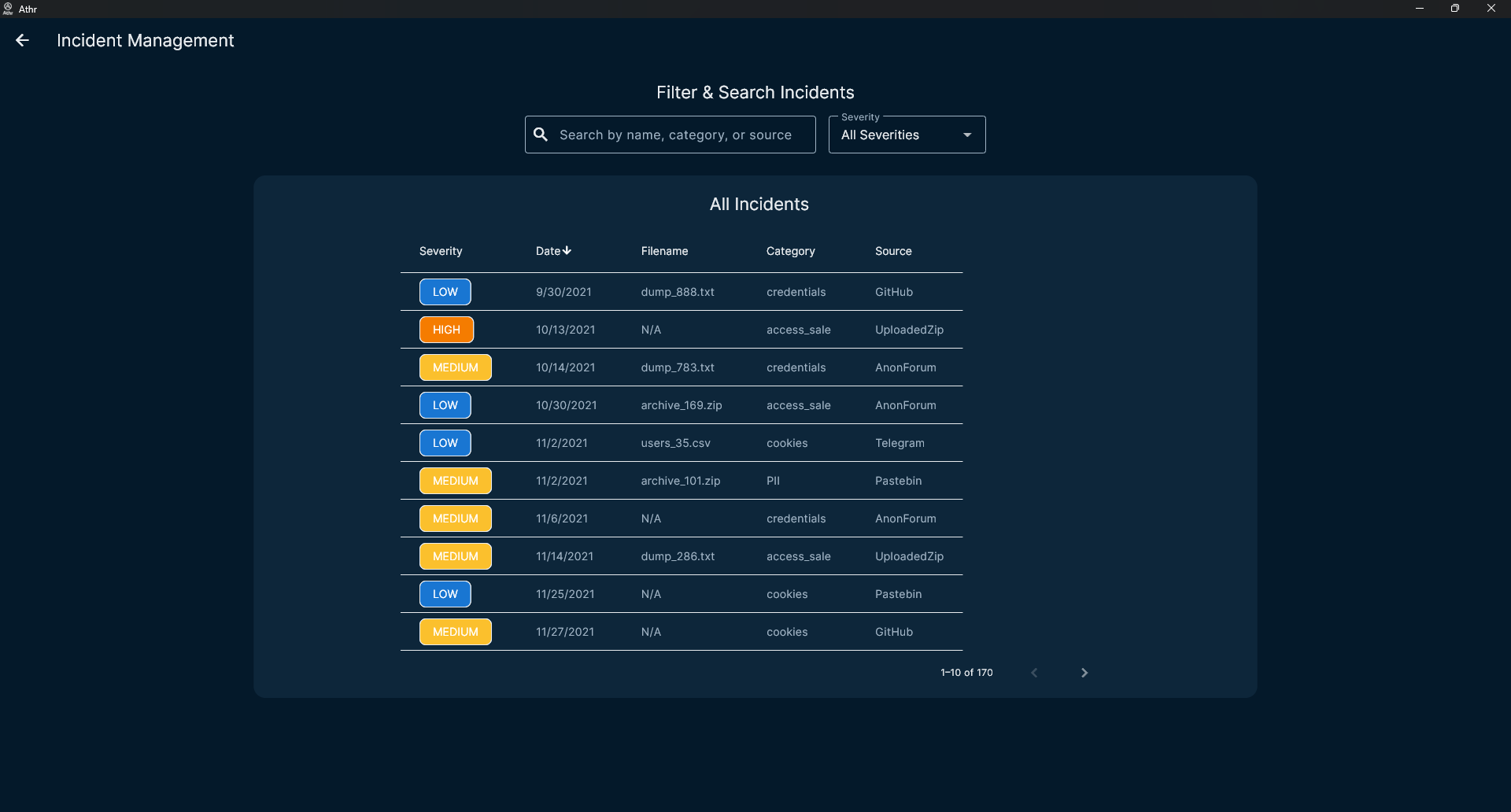Click LOW badge for 11/25/2021 row
The image size is (1511, 812).
445,594
